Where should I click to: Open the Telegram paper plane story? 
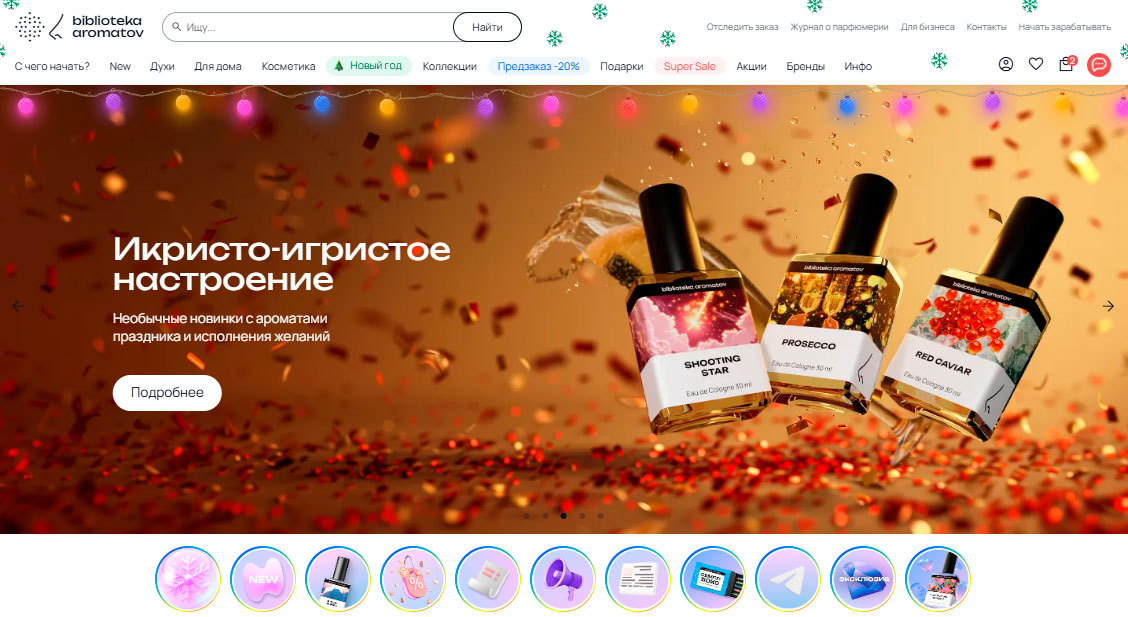(x=788, y=579)
